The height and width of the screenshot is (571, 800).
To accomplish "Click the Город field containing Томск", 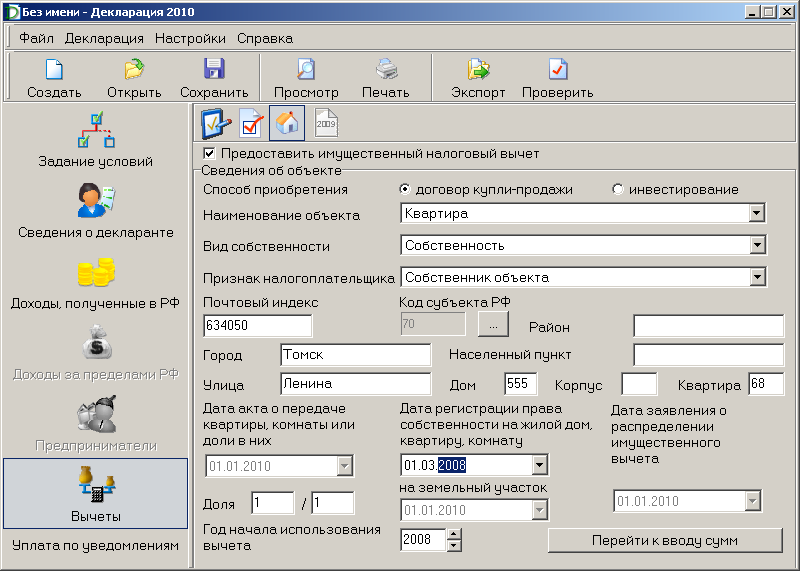I will pyautogui.click(x=356, y=355).
